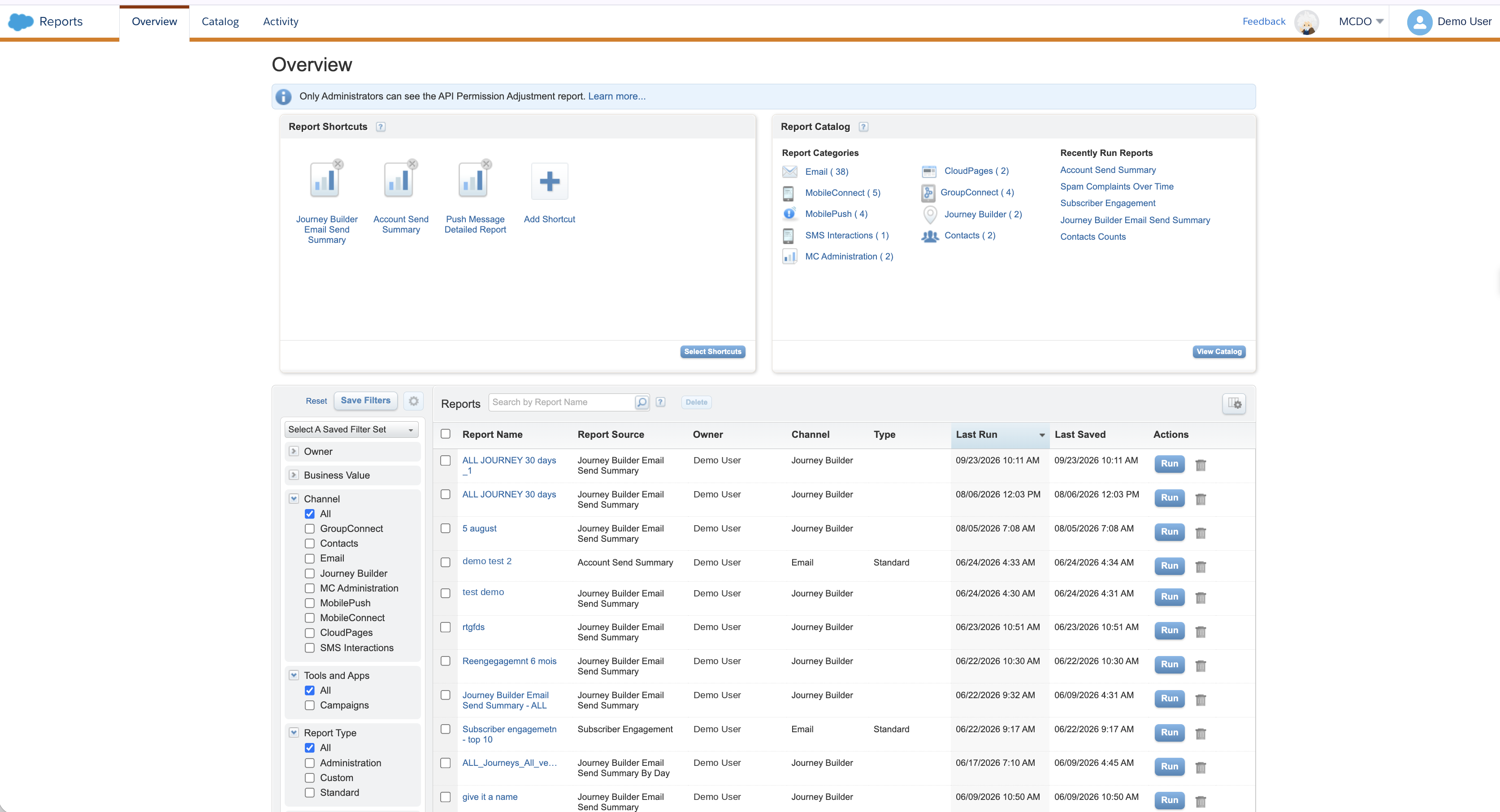Click the View Catalog button

pos(1219,352)
